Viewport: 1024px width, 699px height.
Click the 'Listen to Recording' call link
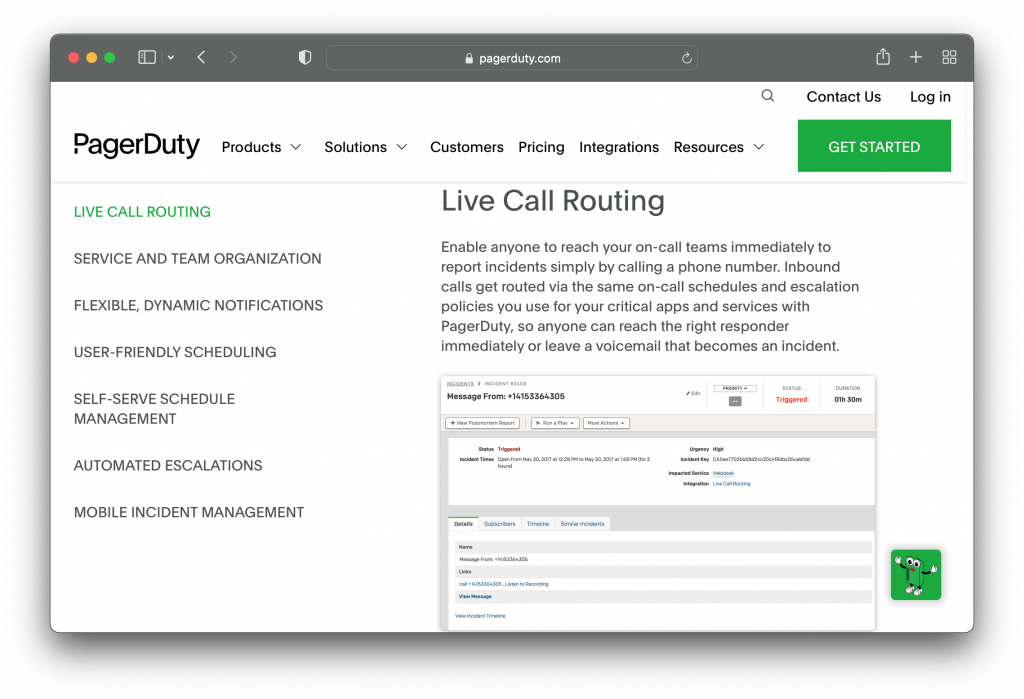coord(526,584)
